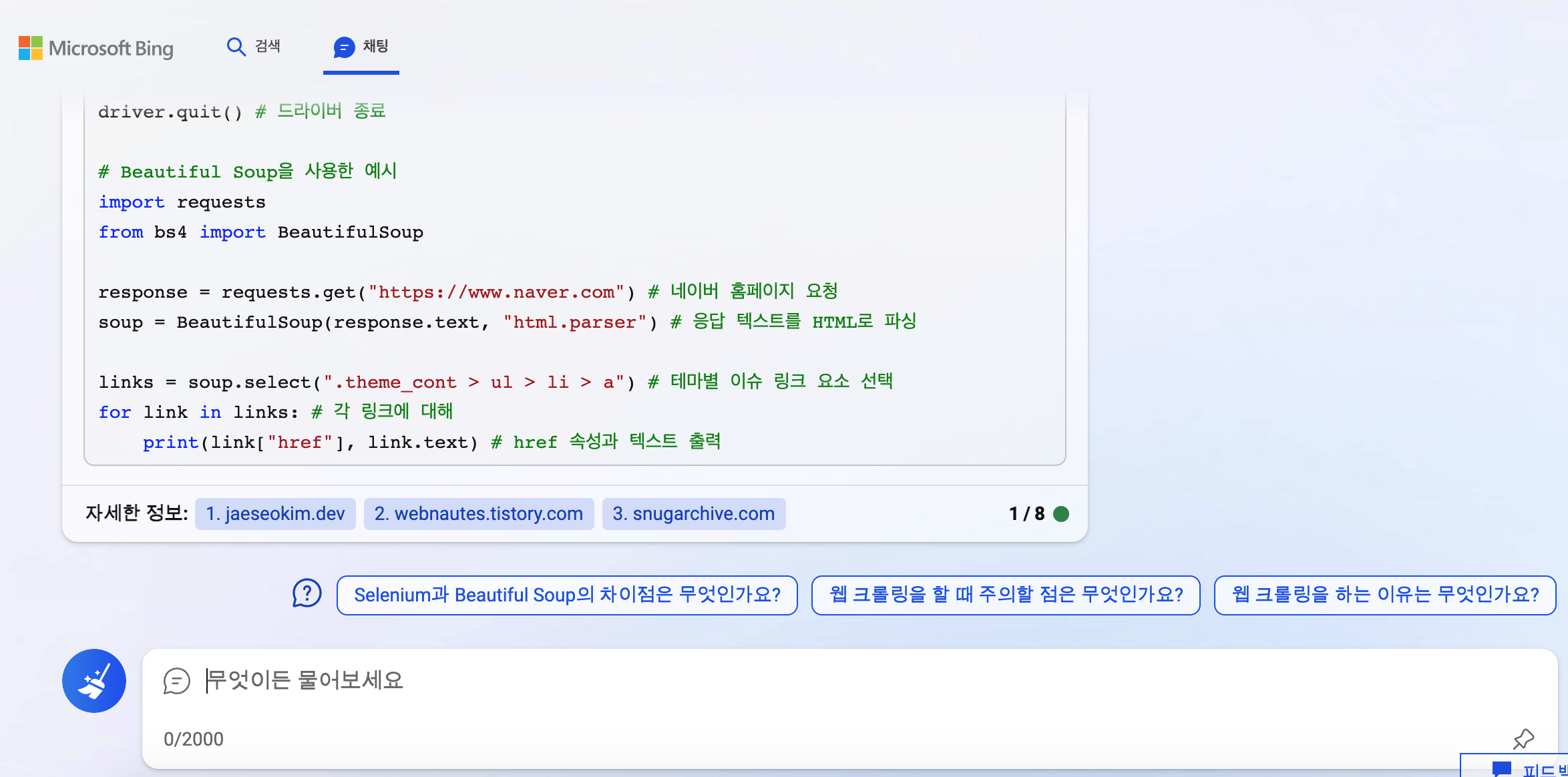Screen dimensions: 1568x777
Task: Switch to the 검색 tab
Action: click(267, 47)
